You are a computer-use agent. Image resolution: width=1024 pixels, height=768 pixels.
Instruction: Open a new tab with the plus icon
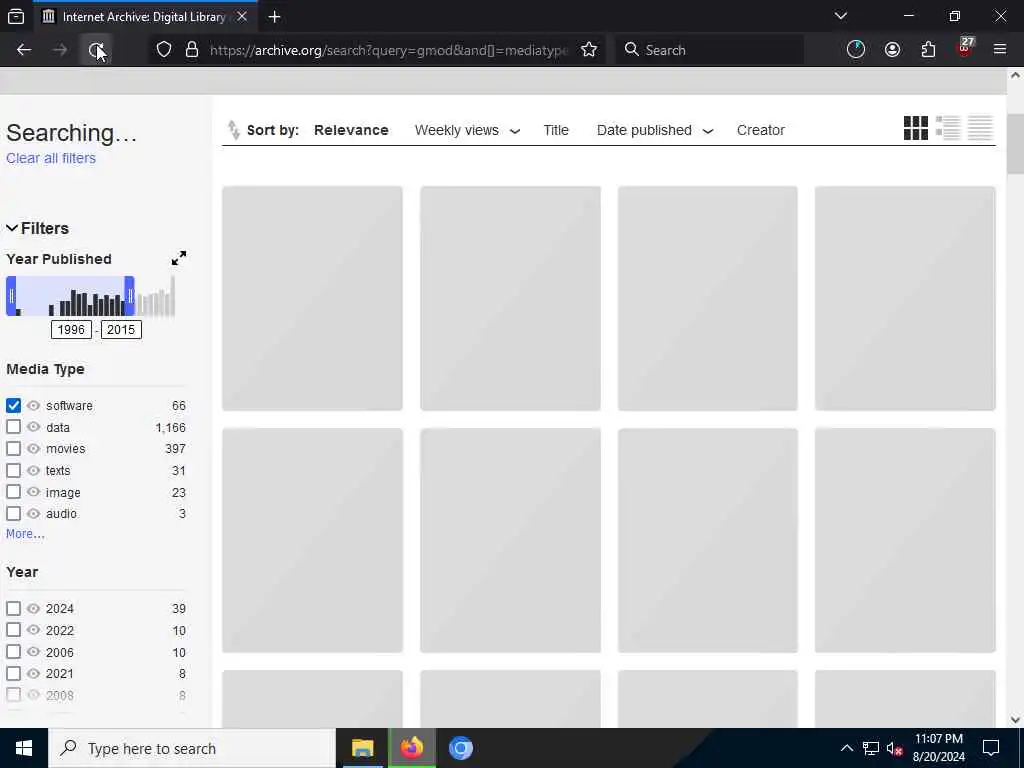[x=274, y=17]
